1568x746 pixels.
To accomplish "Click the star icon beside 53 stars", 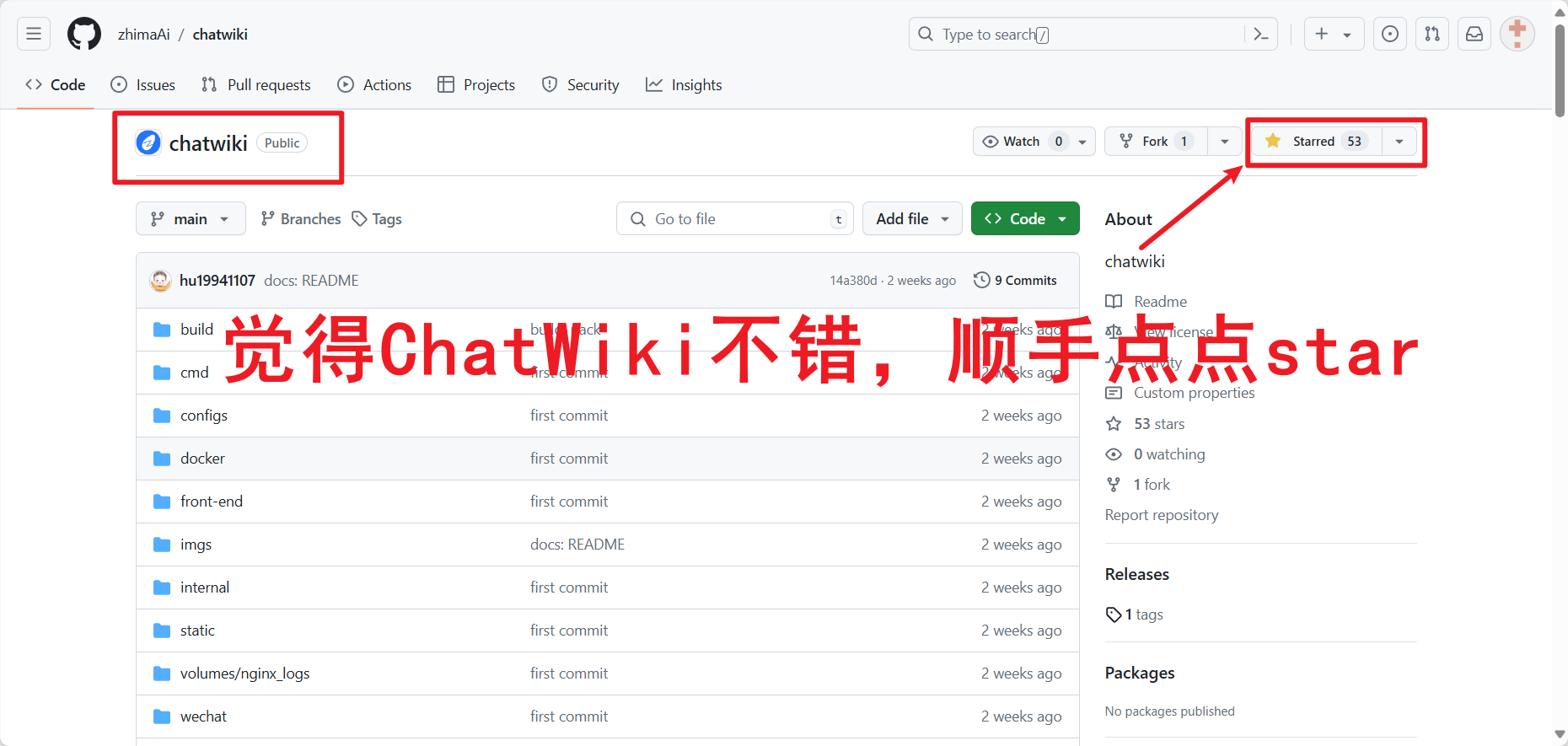I will click(x=1114, y=424).
